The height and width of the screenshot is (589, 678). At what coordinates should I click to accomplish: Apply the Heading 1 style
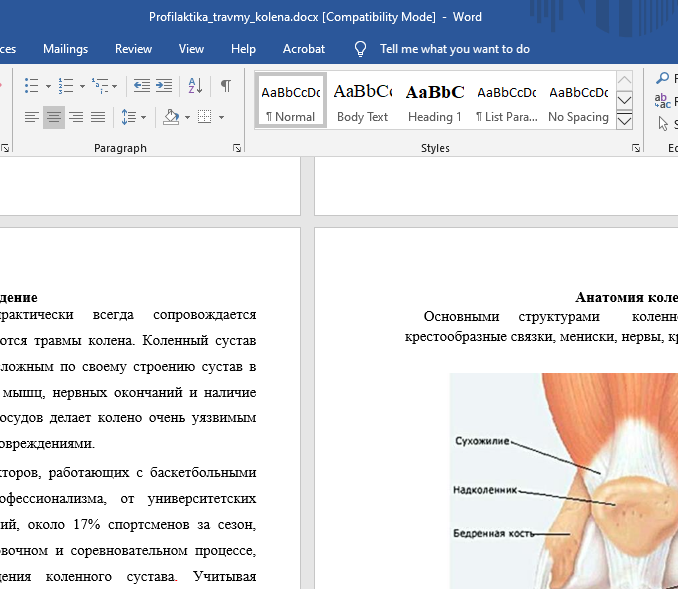coord(435,101)
